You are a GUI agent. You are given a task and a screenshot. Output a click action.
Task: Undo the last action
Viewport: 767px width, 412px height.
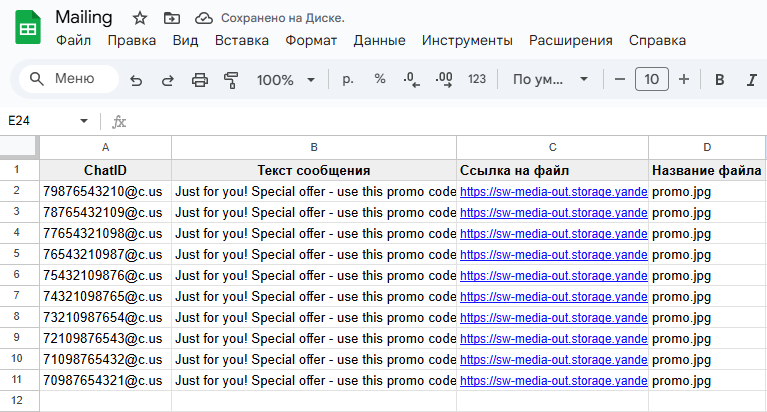(136, 79)
